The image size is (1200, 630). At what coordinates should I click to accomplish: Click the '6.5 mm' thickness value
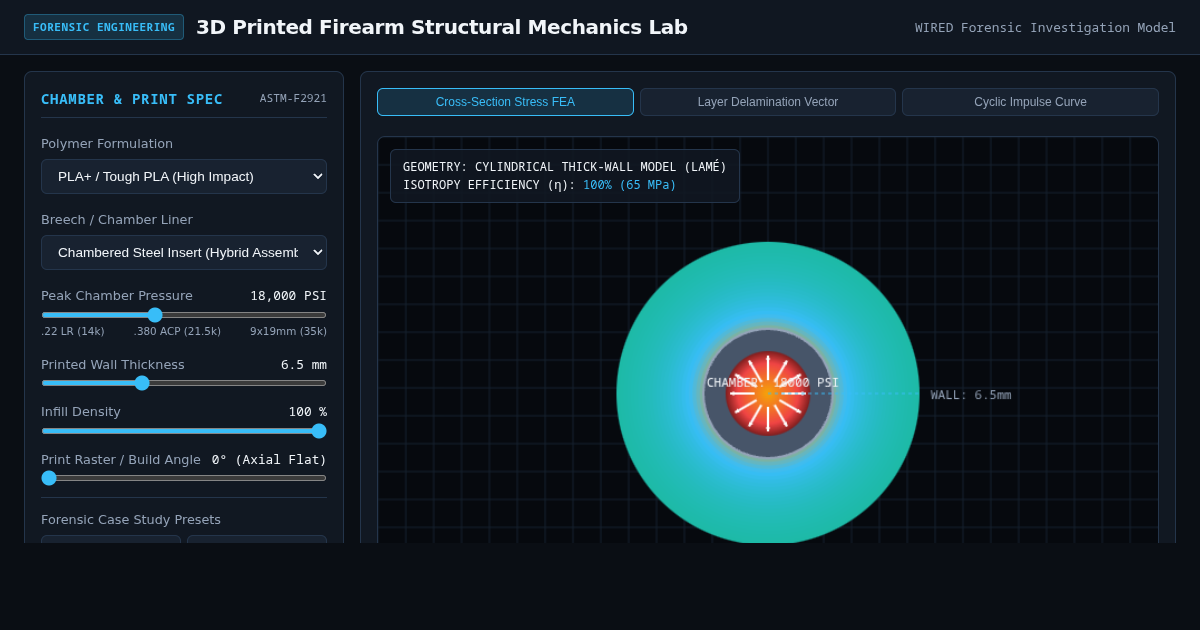pos(304,365)
